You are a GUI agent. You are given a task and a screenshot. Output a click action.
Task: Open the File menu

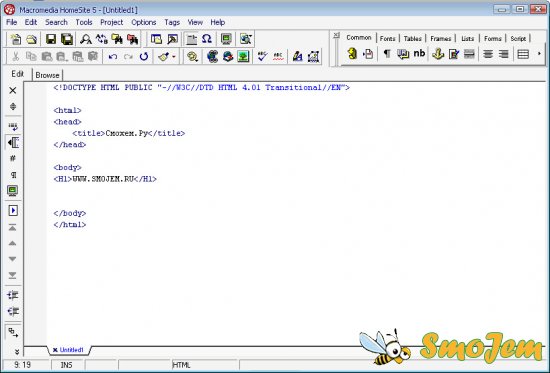point(12,22)
